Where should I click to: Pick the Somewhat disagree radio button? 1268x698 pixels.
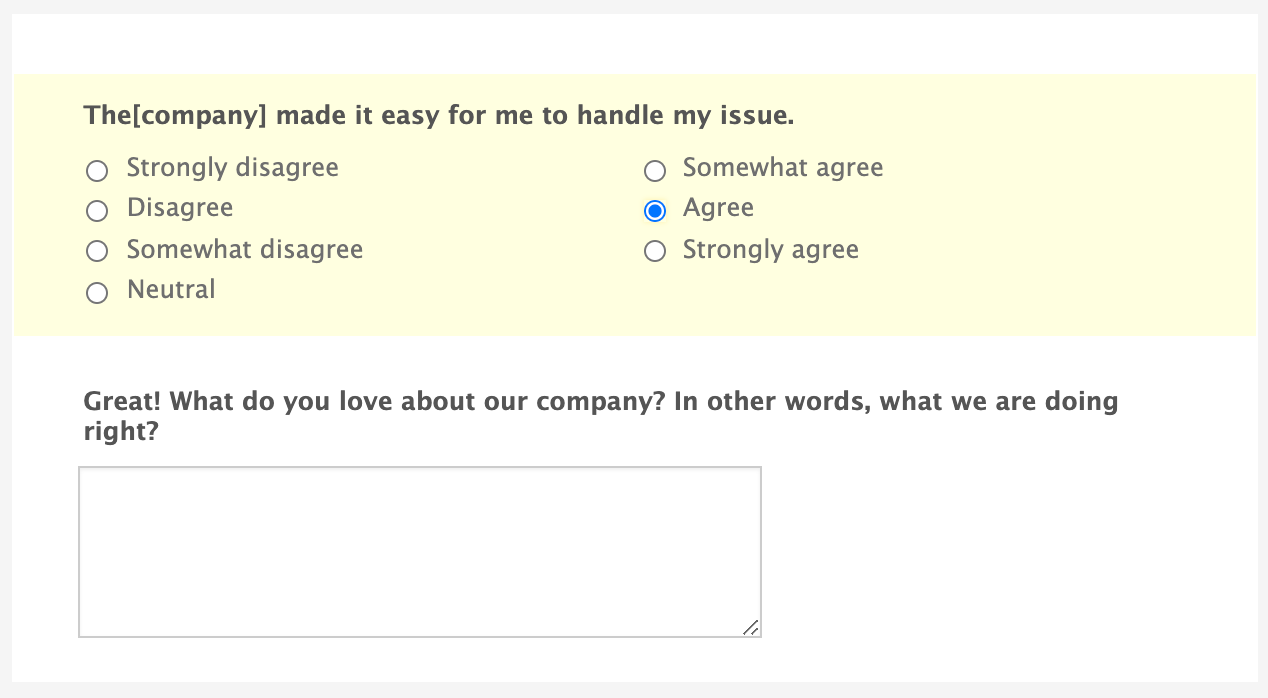pos(97,251)
